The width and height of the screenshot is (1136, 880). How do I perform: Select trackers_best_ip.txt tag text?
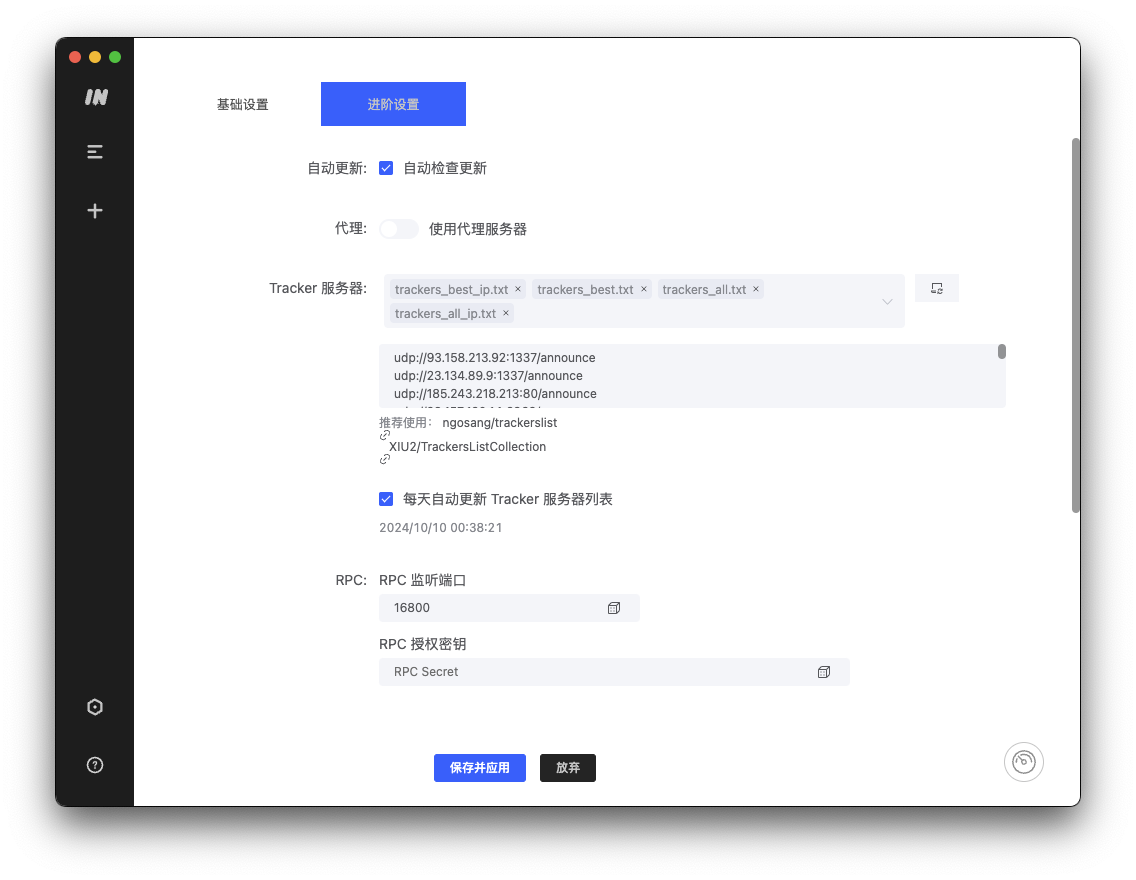pyautogui.click(x=451, y=290)
